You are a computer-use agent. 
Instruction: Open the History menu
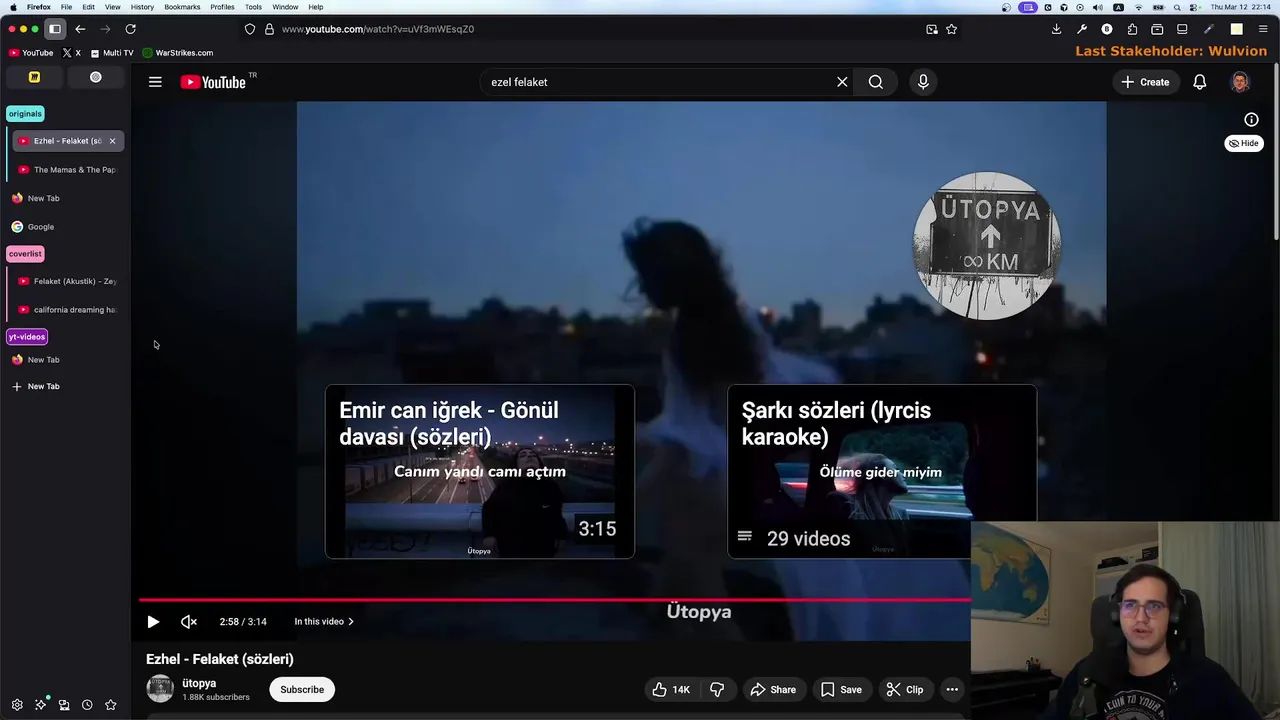[x=142, y=7]
